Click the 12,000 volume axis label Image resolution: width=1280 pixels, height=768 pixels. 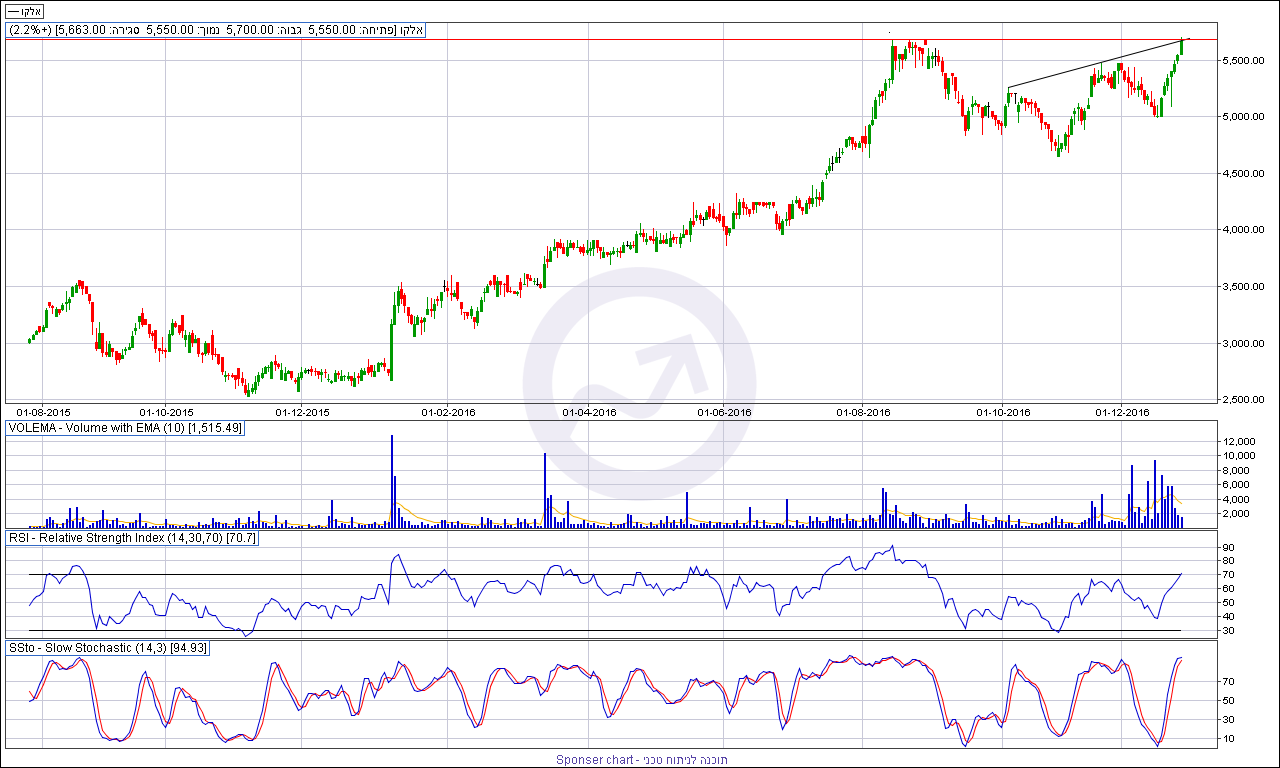click(1238, 442)
